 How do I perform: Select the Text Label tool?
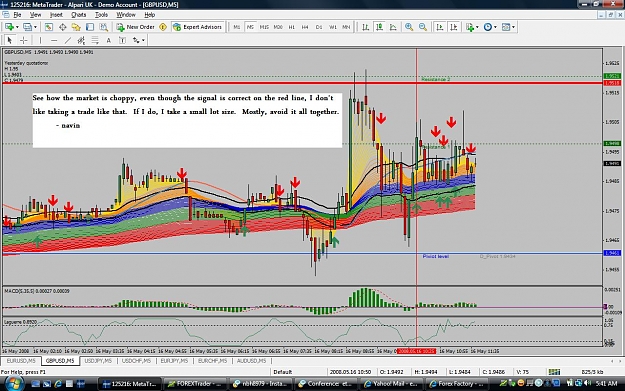coord(122,40)
